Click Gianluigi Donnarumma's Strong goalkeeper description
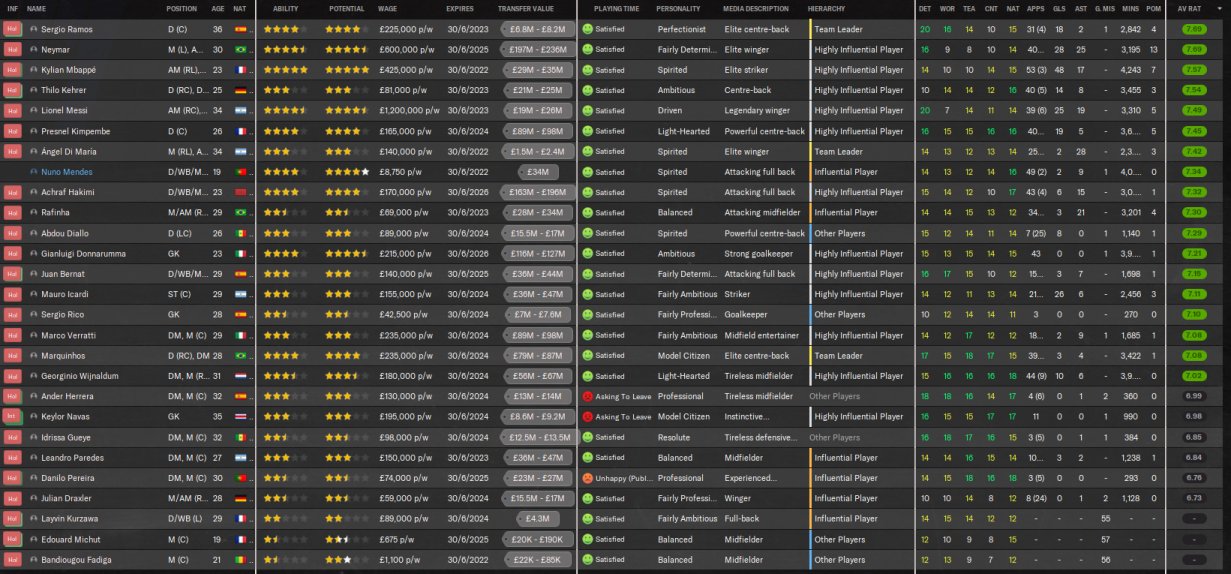 (x=759, y=253)
